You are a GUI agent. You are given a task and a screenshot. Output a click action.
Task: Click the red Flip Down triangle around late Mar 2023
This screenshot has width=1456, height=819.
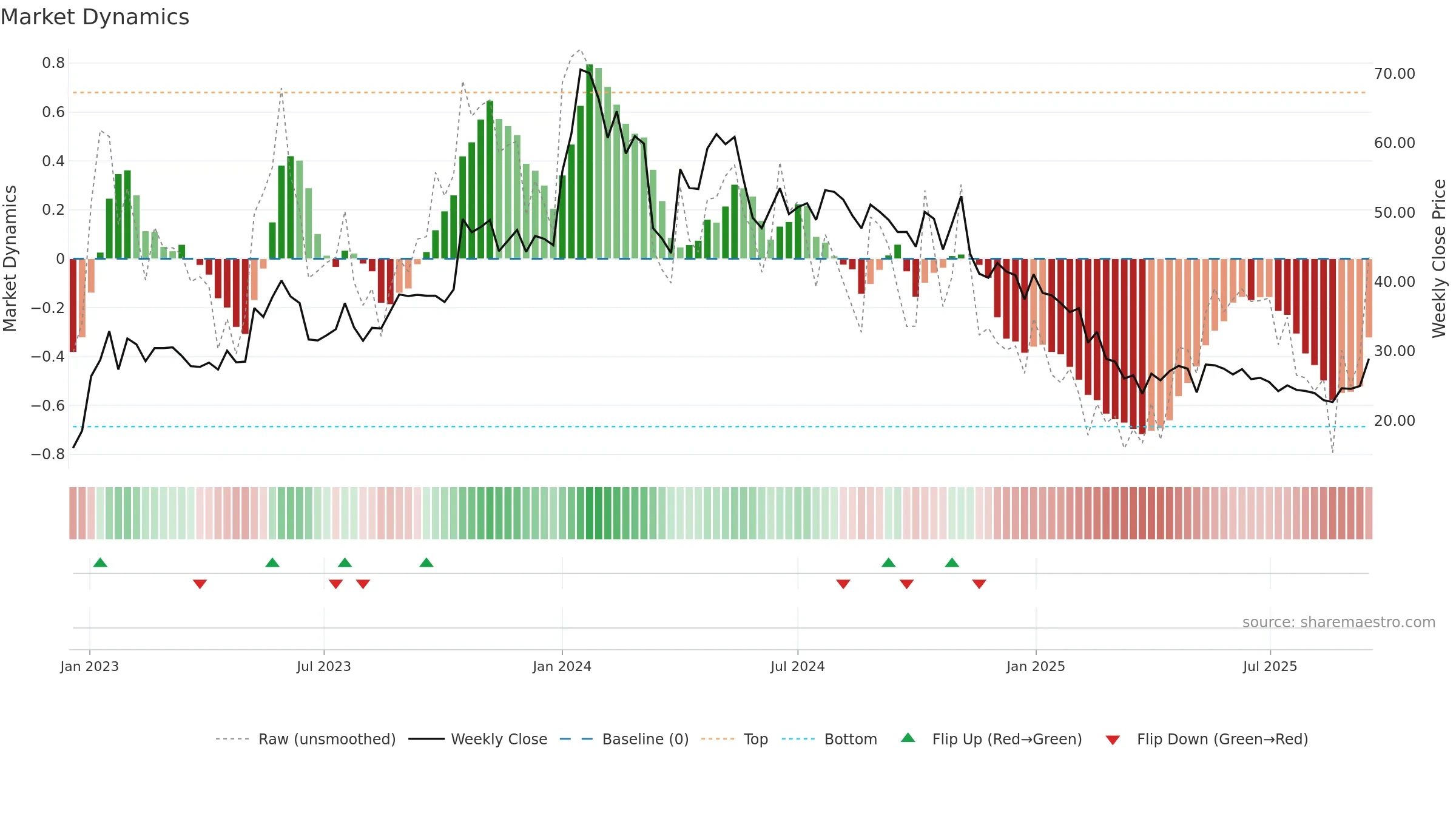click(200, 584)
